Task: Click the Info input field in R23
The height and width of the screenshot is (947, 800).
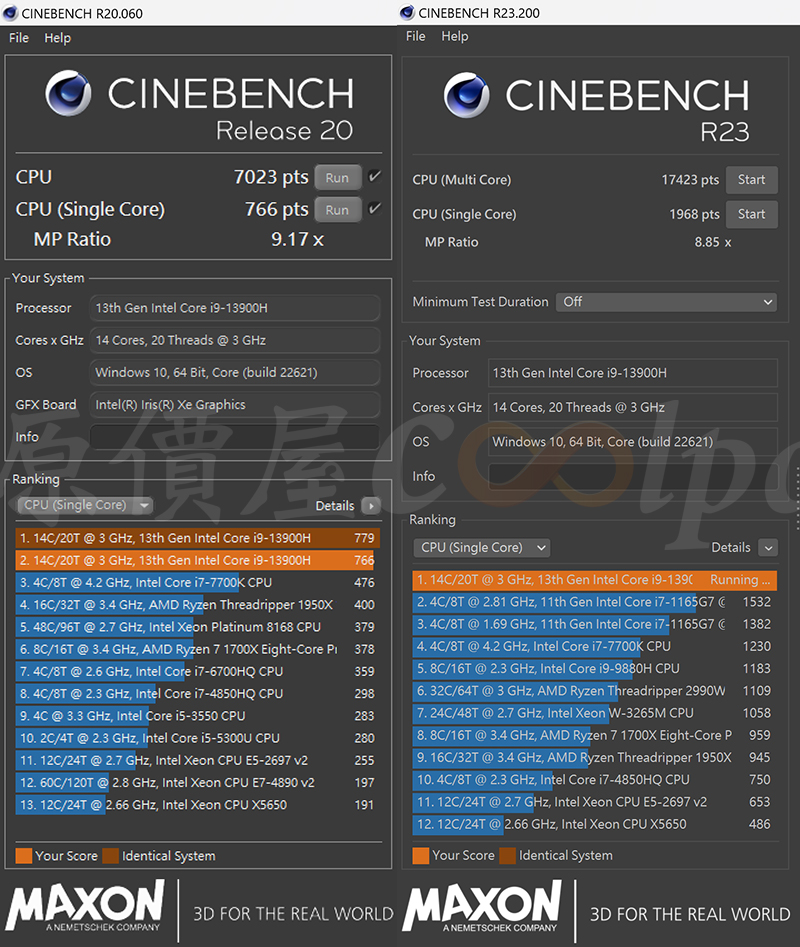Action: [633, 476]
